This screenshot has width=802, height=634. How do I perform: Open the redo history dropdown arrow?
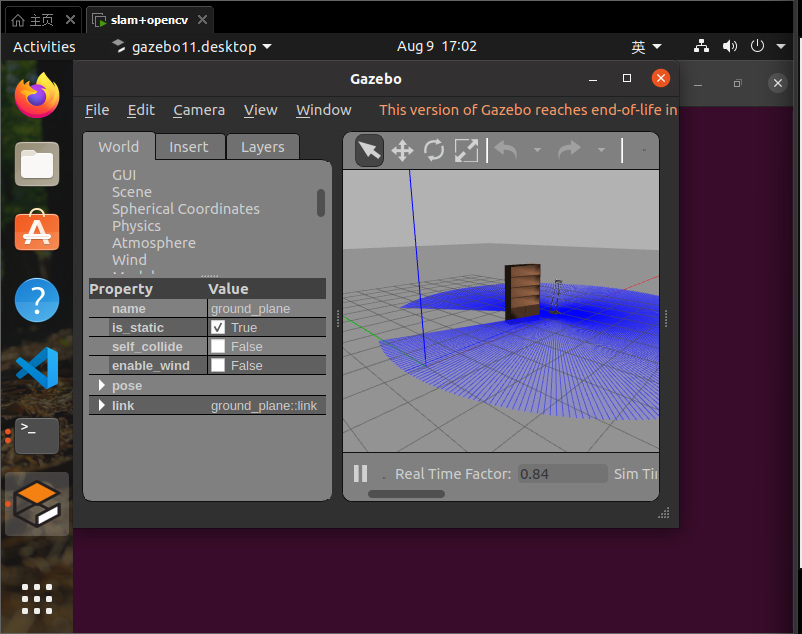point(602,150)
